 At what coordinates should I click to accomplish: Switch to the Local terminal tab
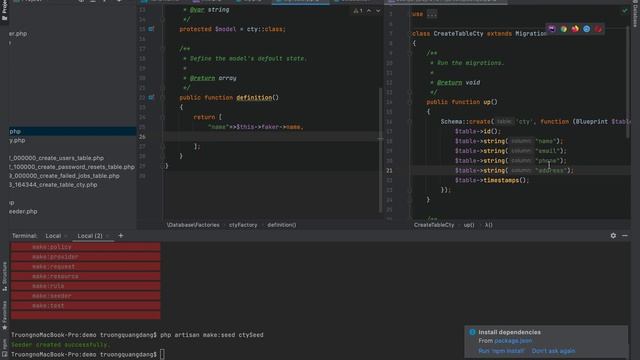[53, 236]
